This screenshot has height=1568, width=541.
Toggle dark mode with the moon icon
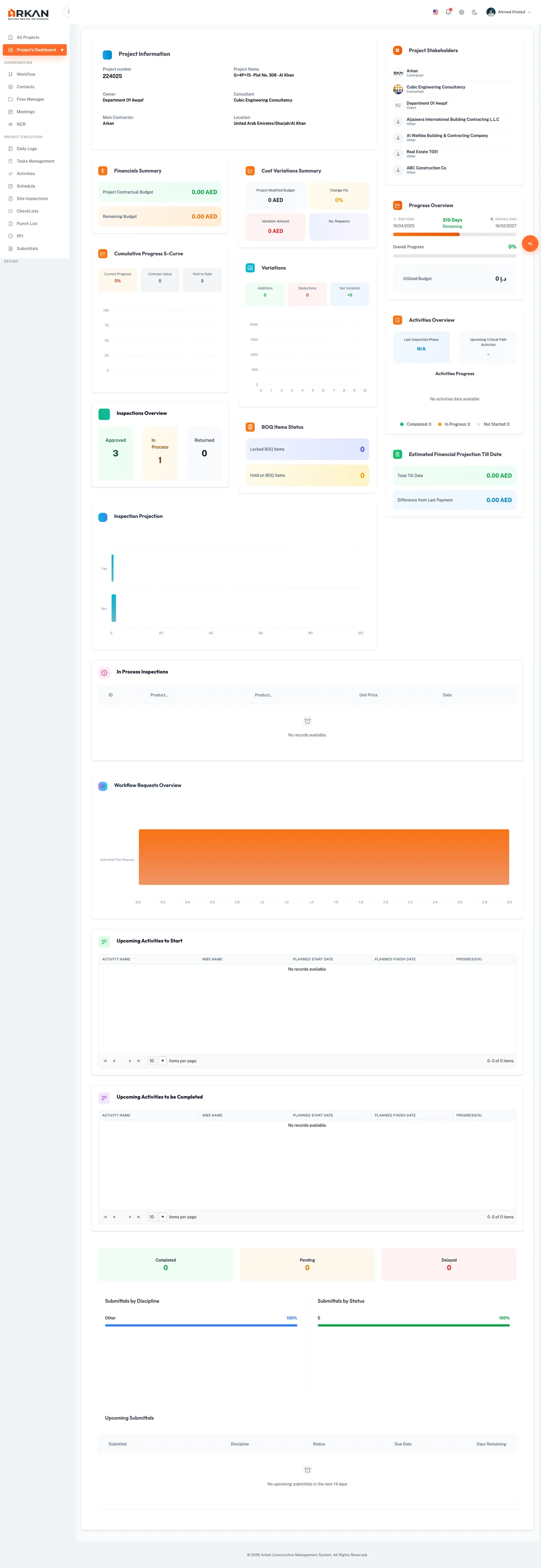475,12
